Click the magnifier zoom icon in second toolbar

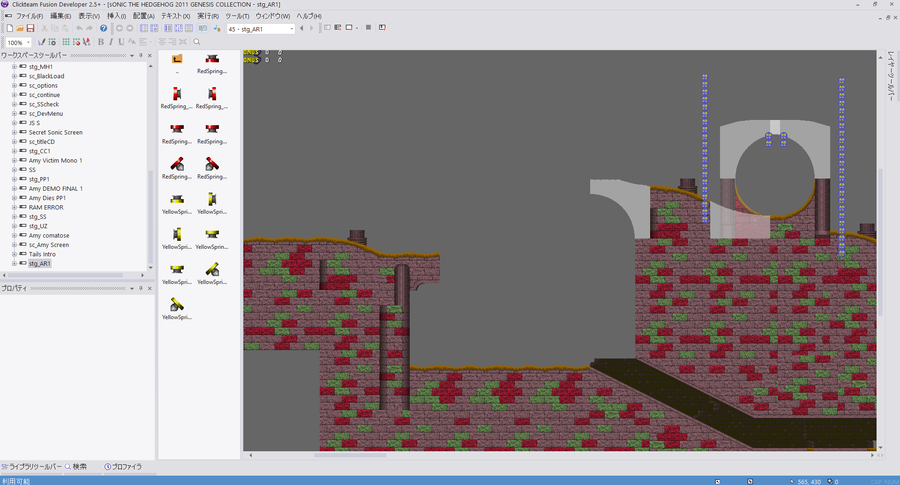(x=197, y=42)
